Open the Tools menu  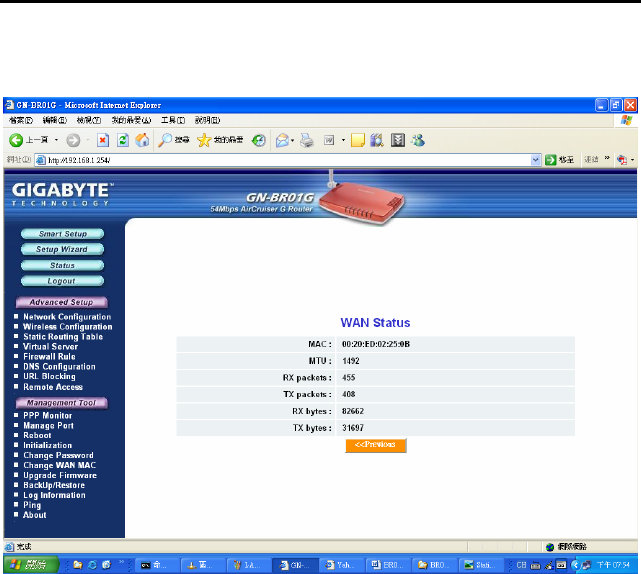pyautogui.click(x=173, y=120)
